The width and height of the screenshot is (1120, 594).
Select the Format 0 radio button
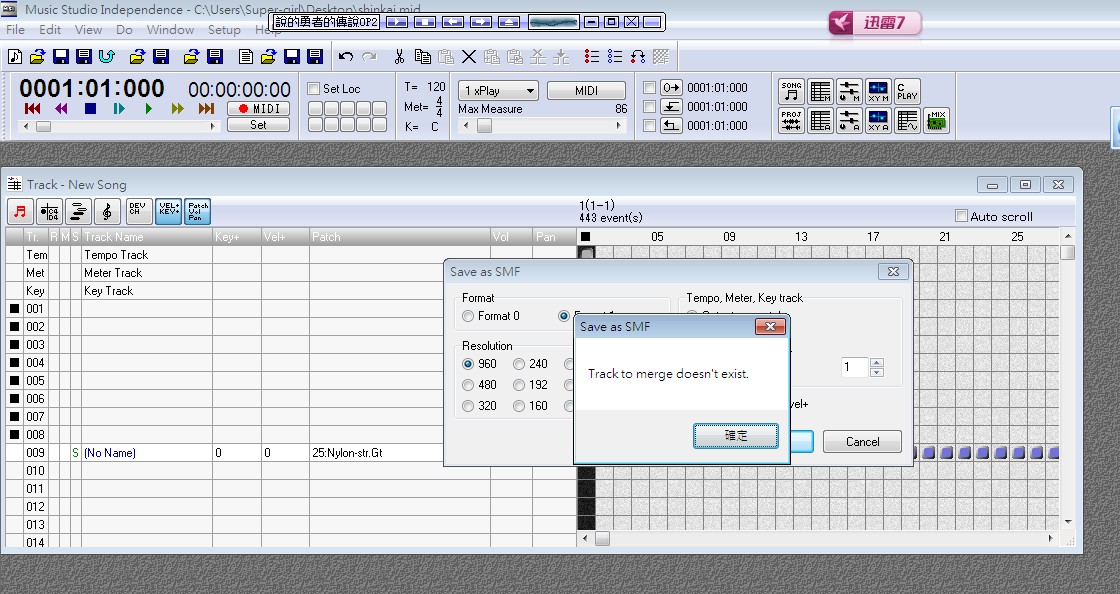(468, 316)
